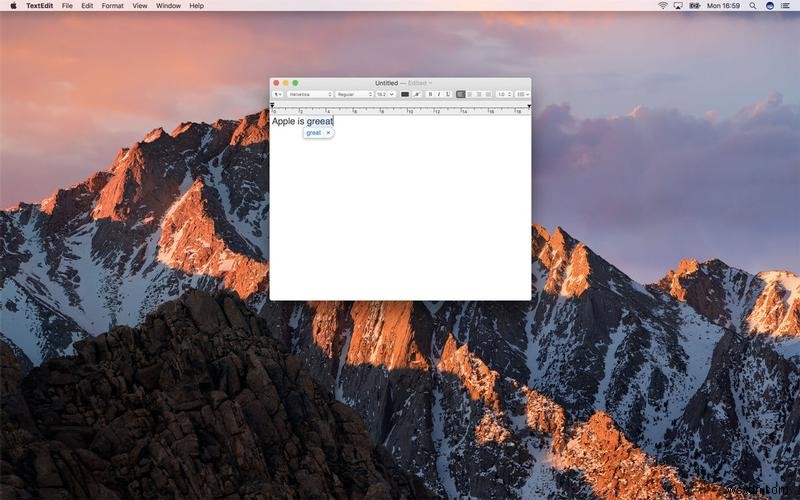
Task: Open Spotlight search
Action: [x=753, y=6]
